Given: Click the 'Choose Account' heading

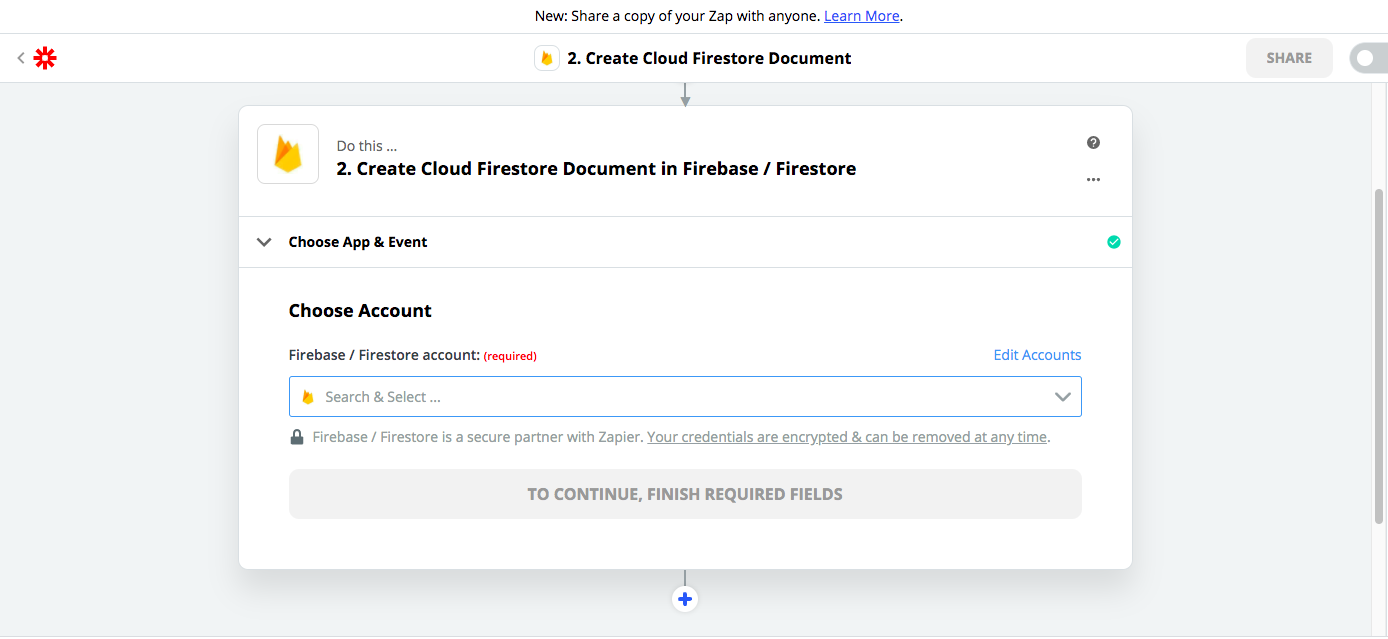Looking at the screenshot, I should [360, 311].
